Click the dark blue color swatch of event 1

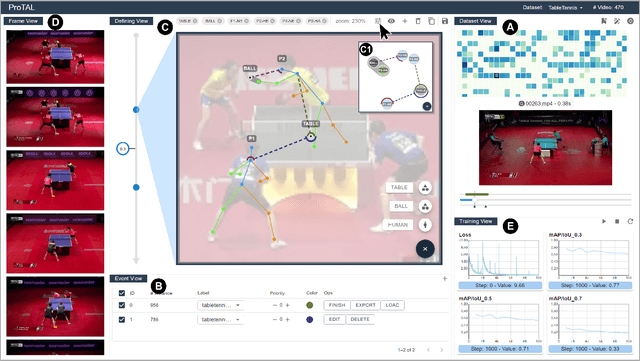(x=310, y=319)
